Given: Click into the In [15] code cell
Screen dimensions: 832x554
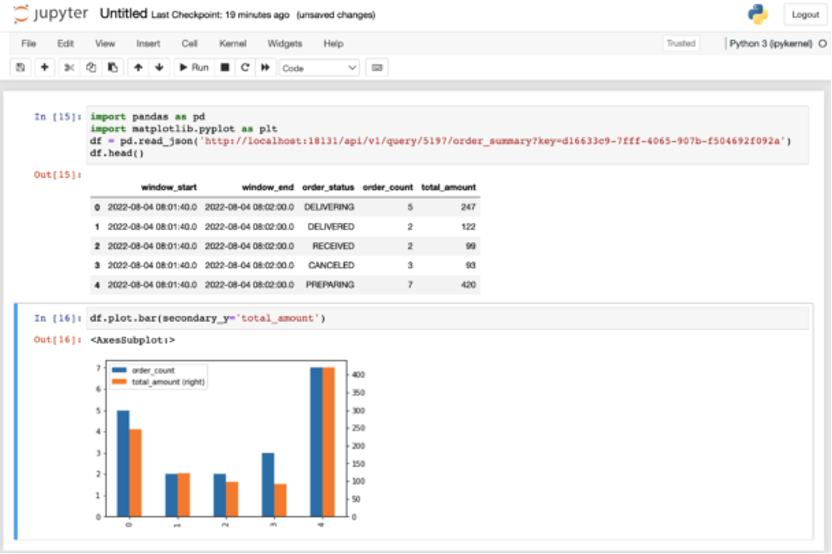Looking at the screenshot, I should click(x=448, y=135).
